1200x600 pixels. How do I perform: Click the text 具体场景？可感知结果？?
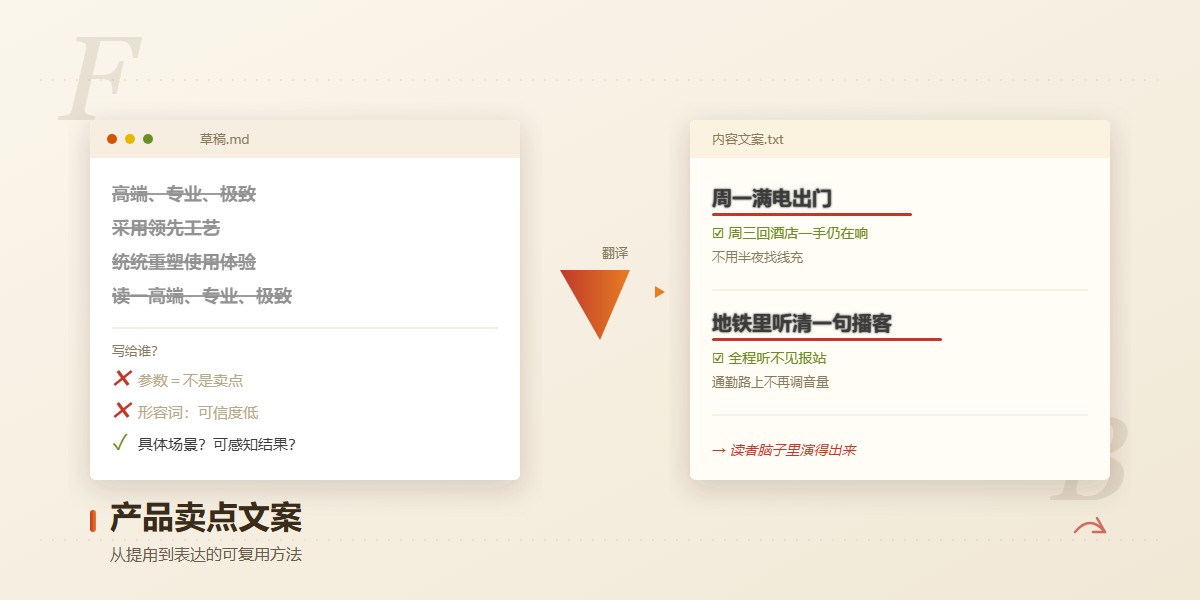217,444
